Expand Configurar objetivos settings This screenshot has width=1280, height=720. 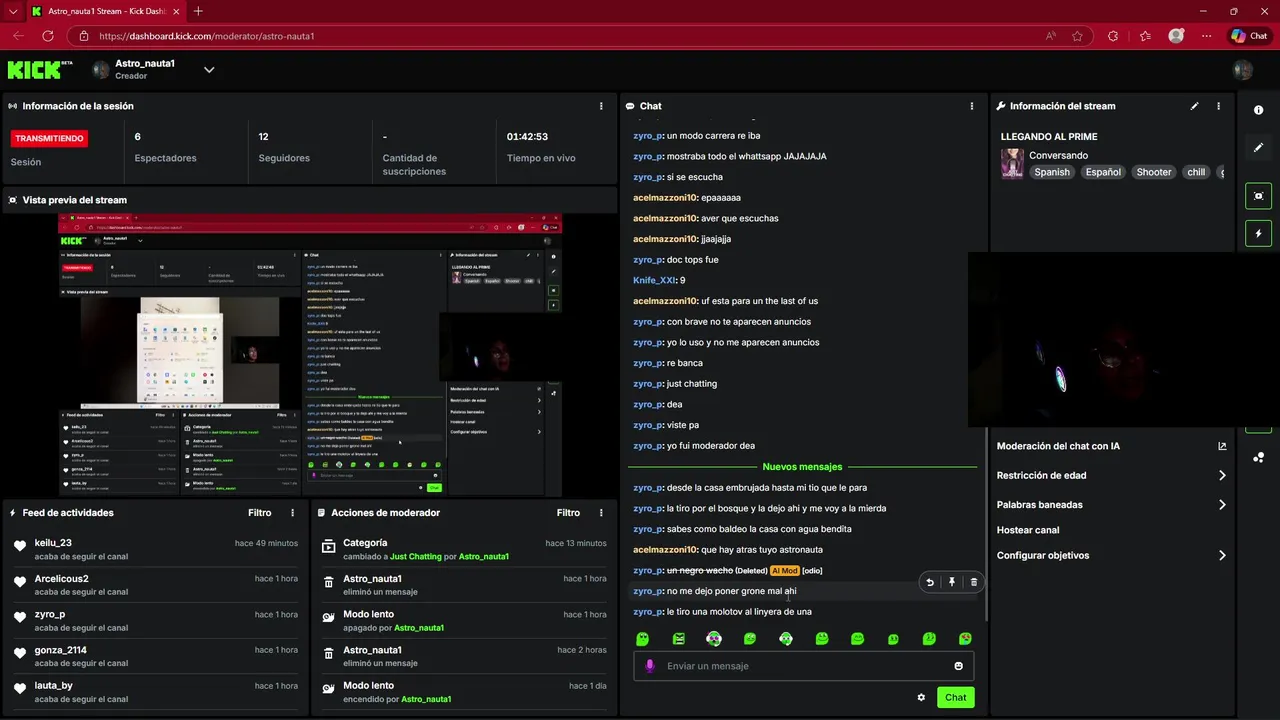[1222, 556]
